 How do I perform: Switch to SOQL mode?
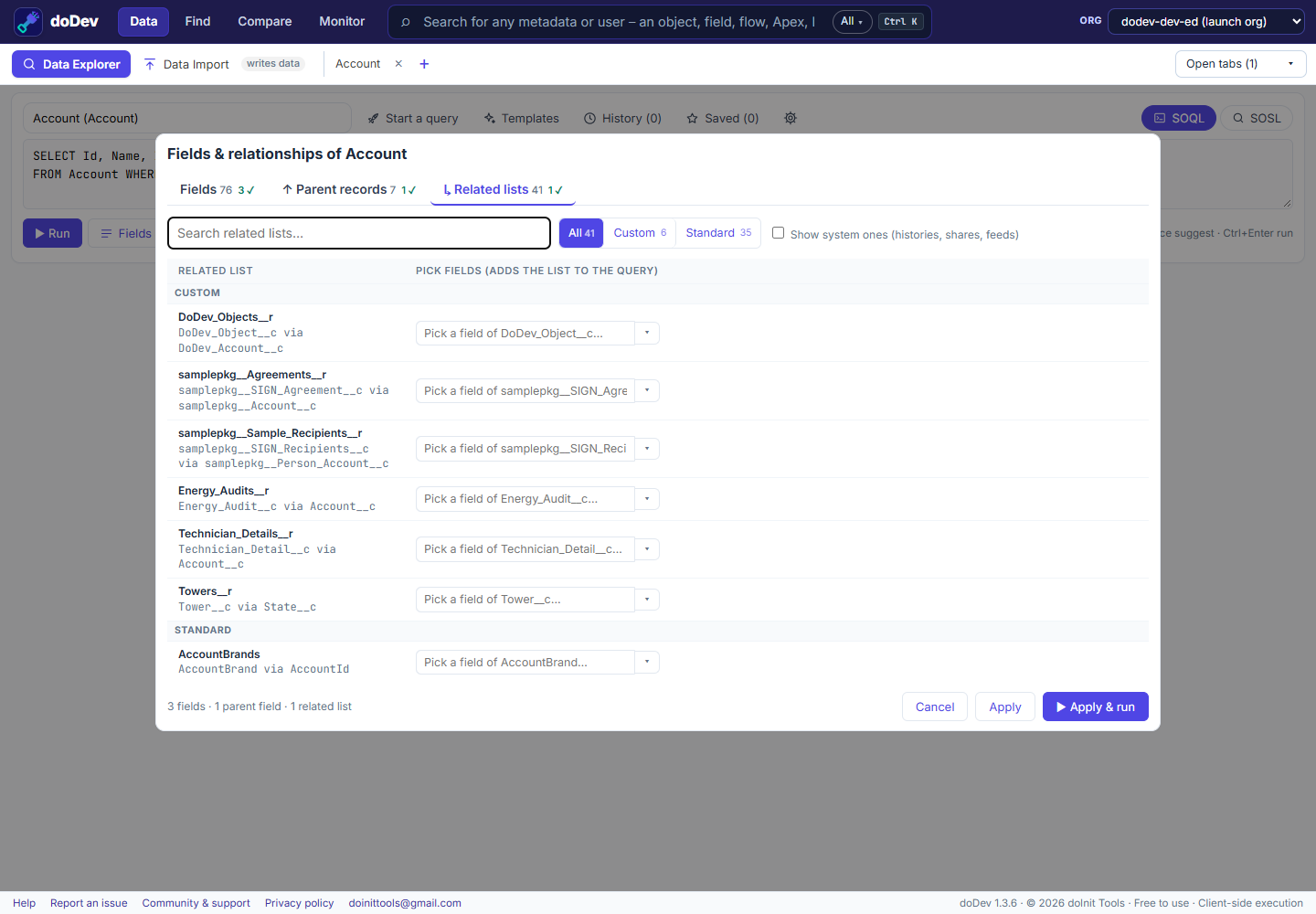click(1179, 118)
